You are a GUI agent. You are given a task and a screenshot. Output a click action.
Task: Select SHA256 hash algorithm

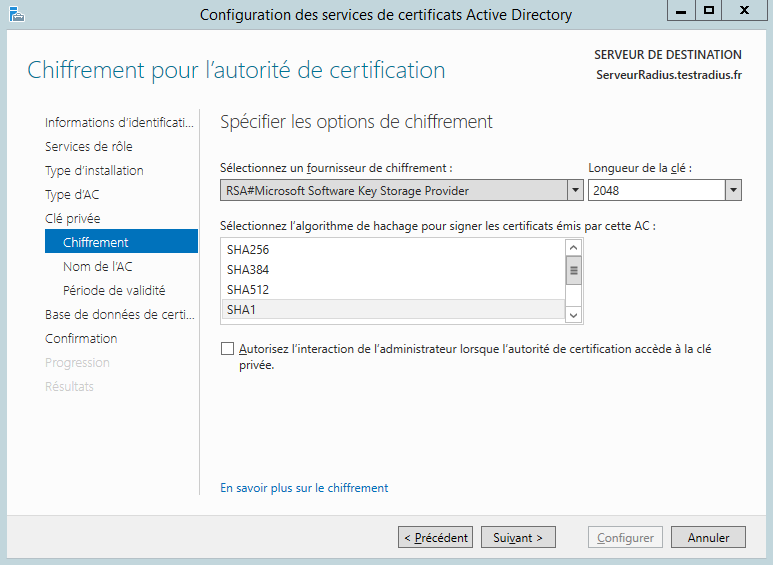248,249
